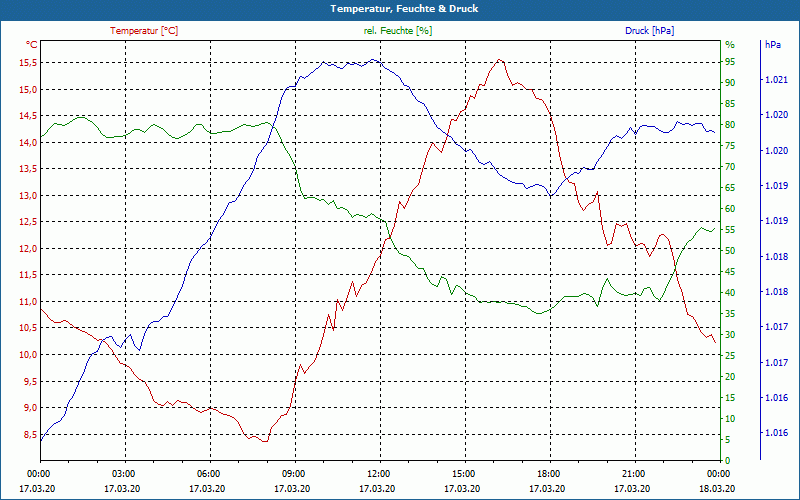Click the '15:00' time axis label
Screen dimensions: 800x500
[463, 473]
